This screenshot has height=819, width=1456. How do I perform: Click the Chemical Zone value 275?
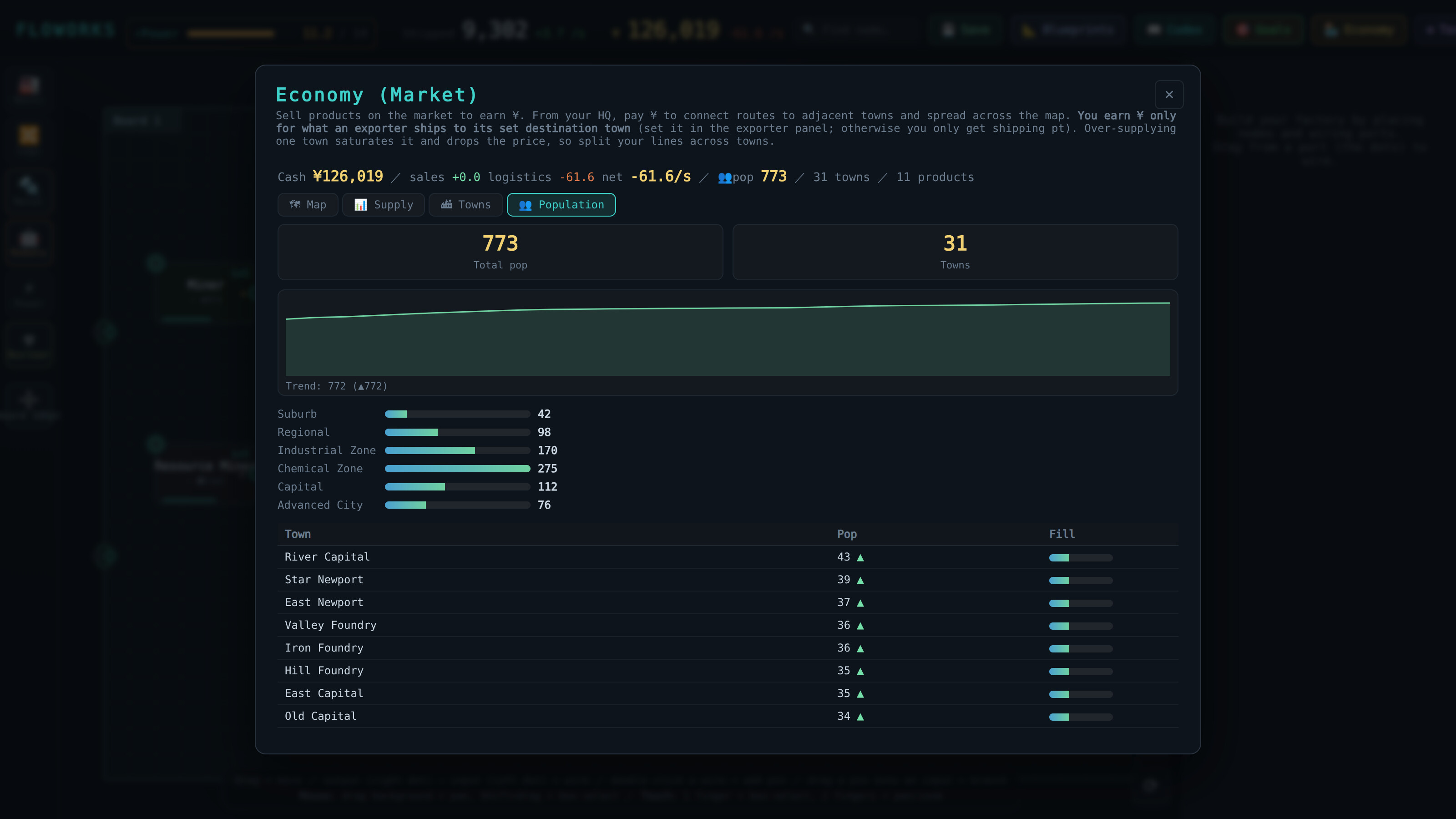547,469
